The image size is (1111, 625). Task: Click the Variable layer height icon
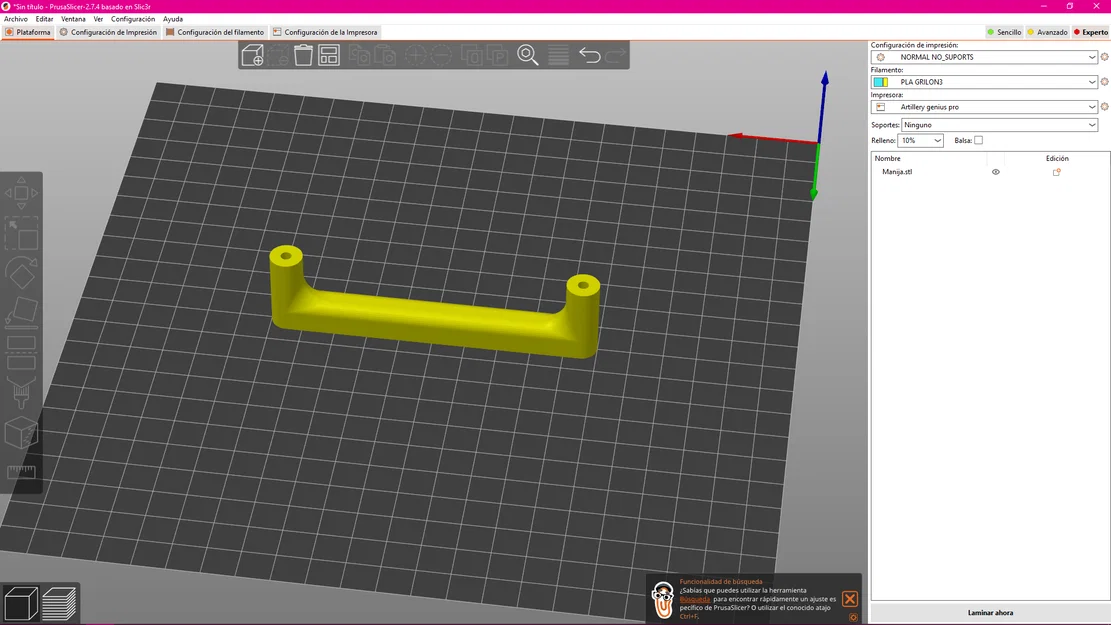tap(558, 55)
